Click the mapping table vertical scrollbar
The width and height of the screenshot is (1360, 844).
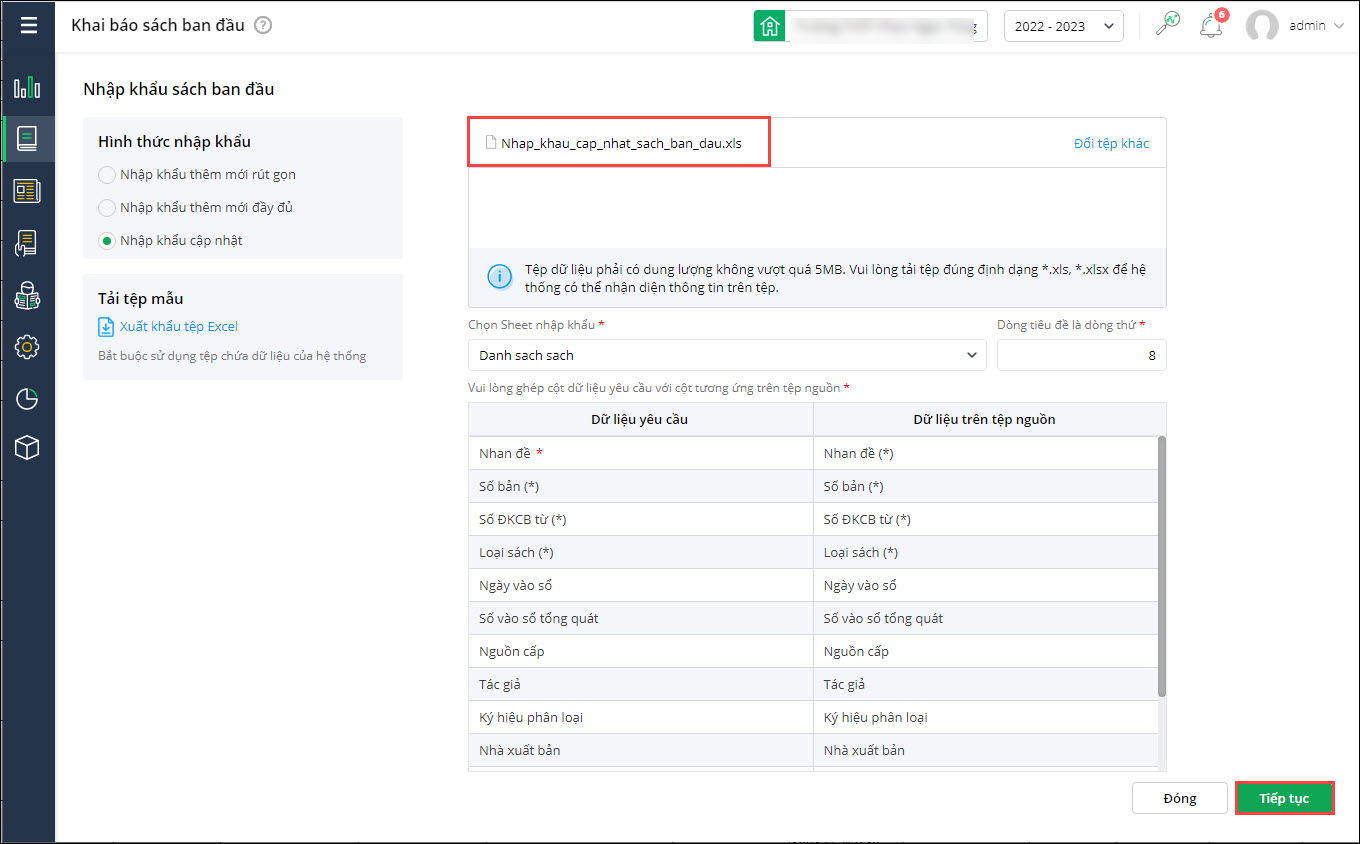click(1161, 566)
